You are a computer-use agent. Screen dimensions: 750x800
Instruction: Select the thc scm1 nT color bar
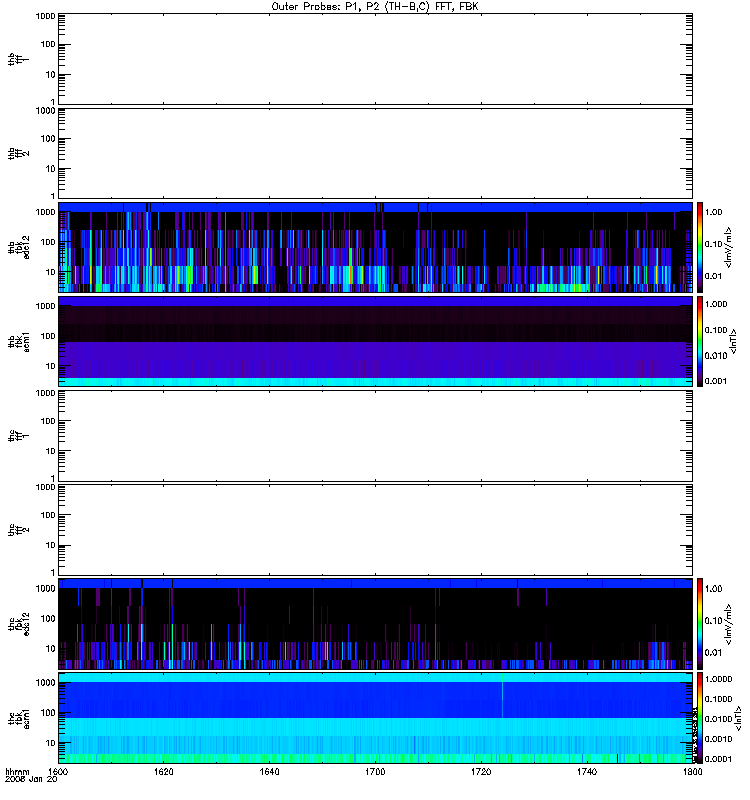pyautogui.click(x=700, y=718)
